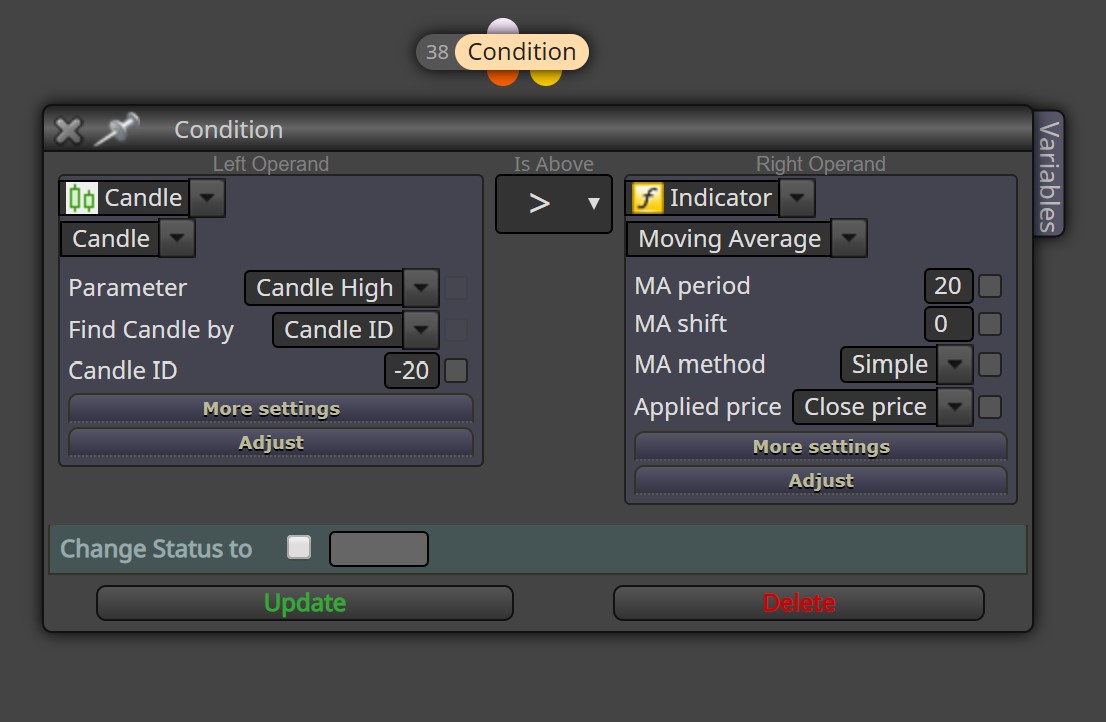
Task: Check the box next to MA method
Action: (990, 365)
